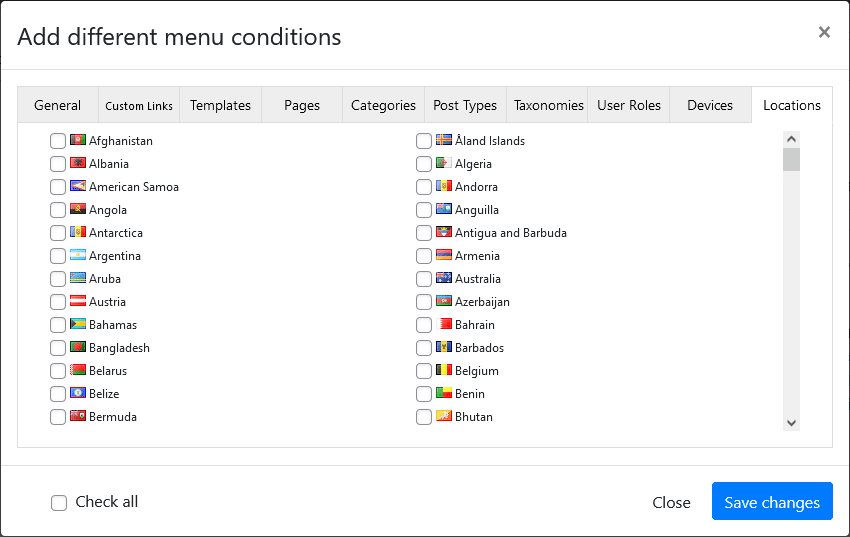Click the Argentina flag icon

point(78,256)
